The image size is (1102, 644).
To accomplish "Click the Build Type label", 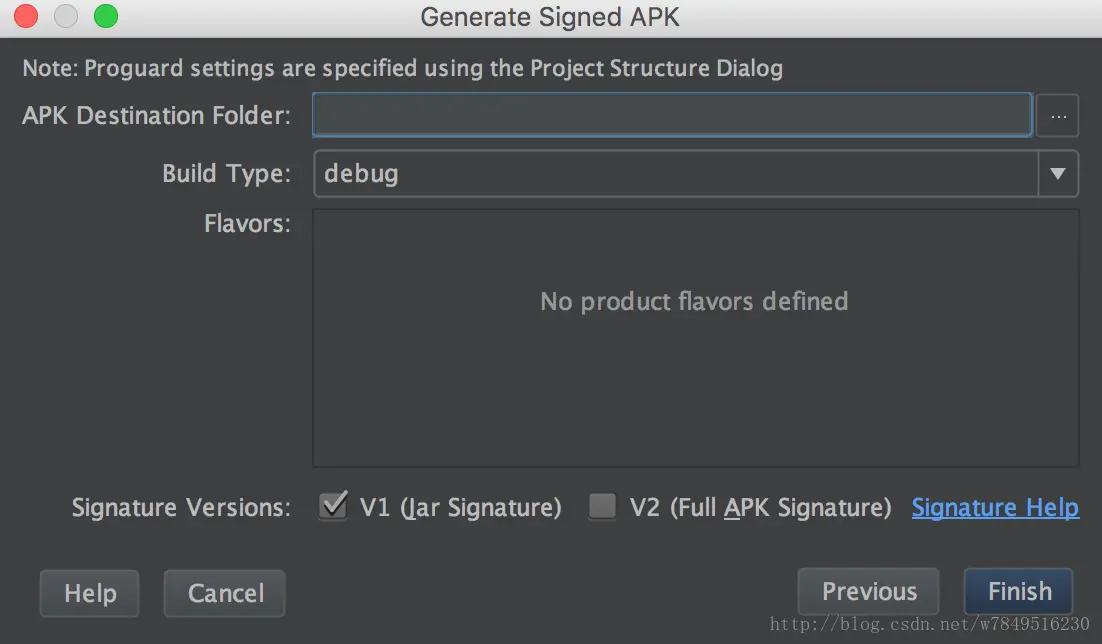I will (226, 174).
